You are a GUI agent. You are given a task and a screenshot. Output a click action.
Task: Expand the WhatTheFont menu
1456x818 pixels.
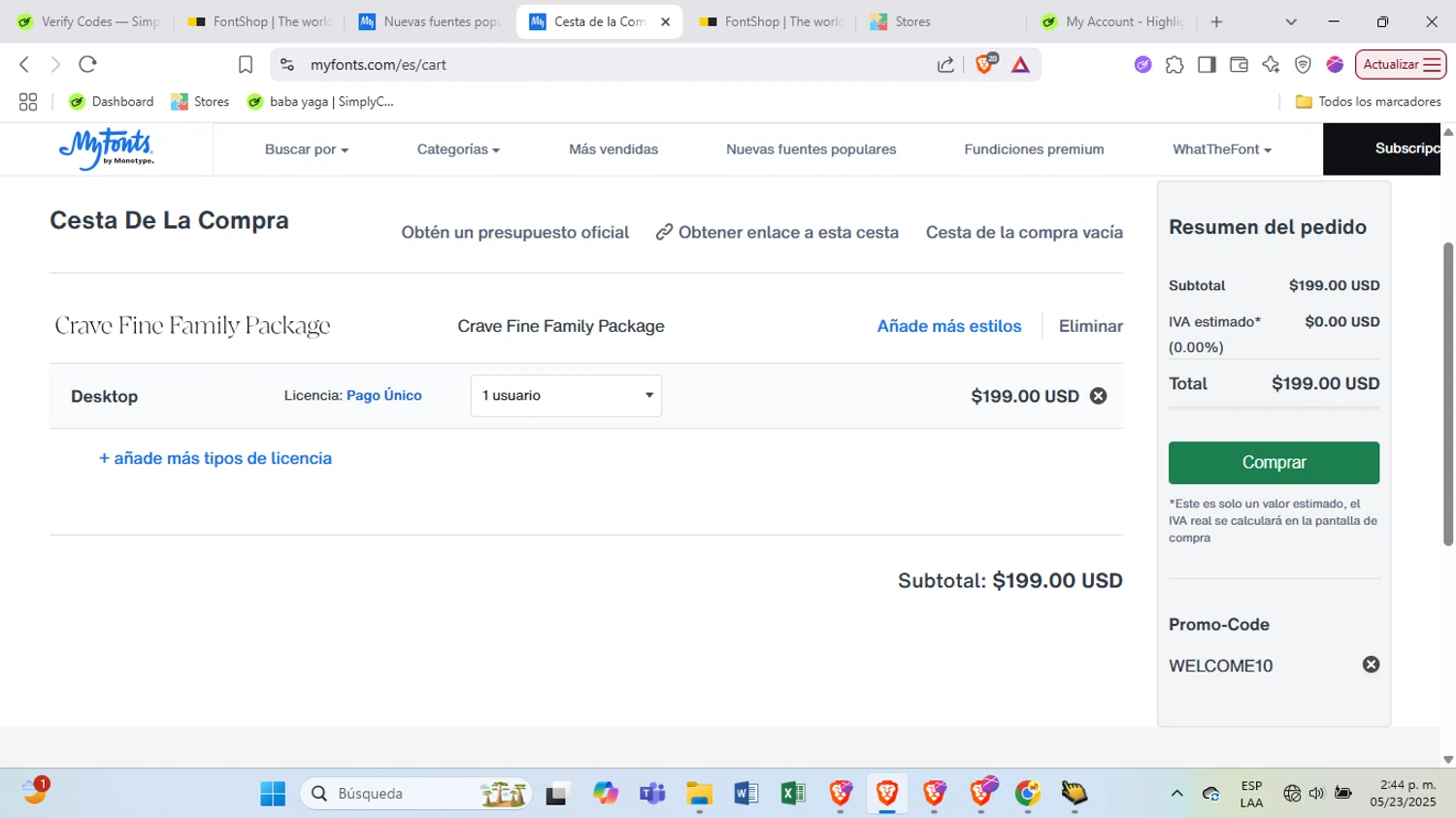point(1221,149)
